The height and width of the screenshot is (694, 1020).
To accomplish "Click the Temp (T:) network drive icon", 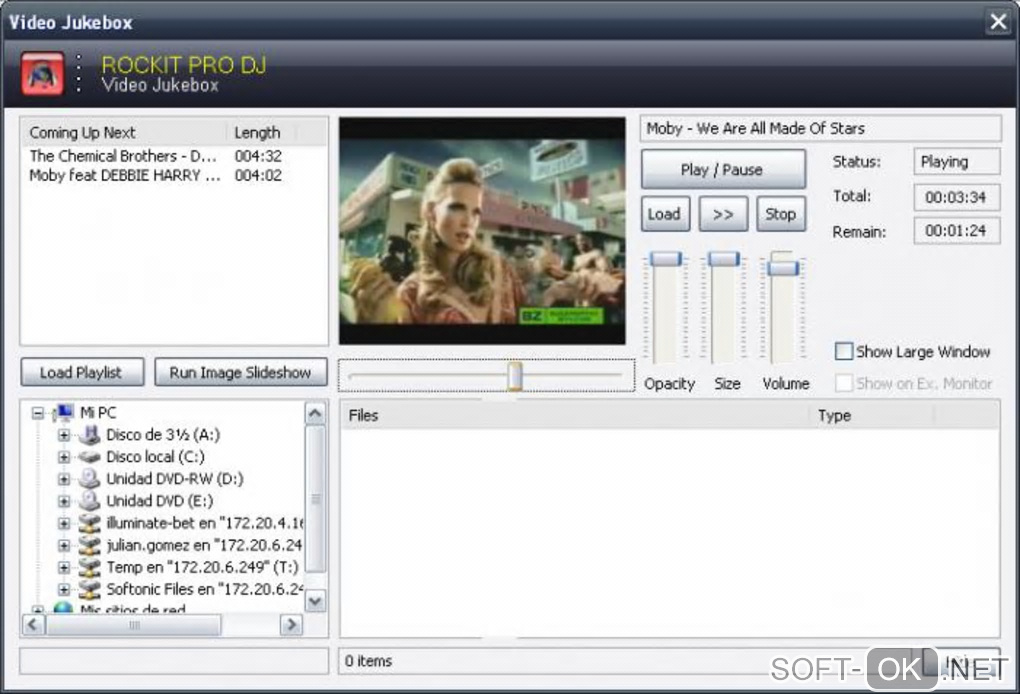I will tap(89, 567).
